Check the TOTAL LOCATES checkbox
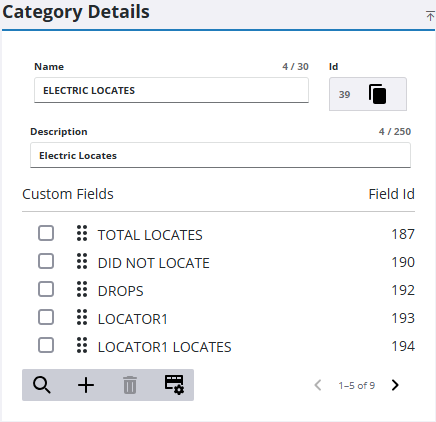The height and width of the screenshot is (422, 436). [x=46, y=233]
